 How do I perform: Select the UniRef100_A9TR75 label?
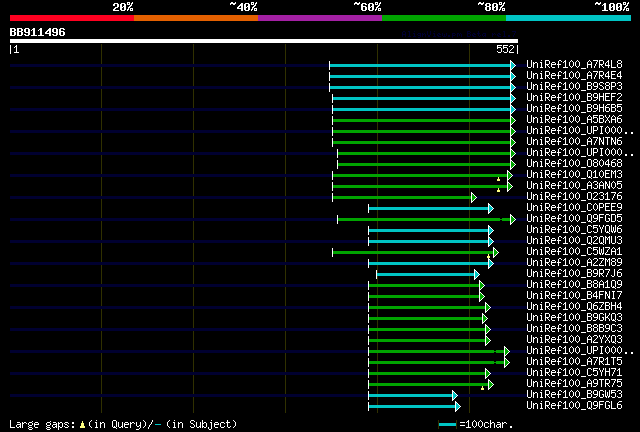[x=574, y=384]
